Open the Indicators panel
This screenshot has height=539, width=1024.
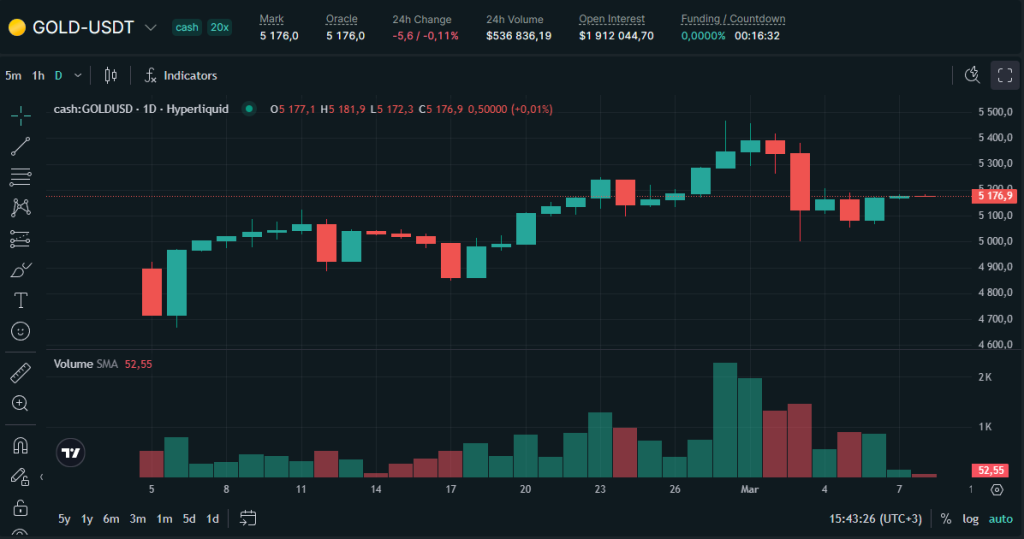(180, 75)
